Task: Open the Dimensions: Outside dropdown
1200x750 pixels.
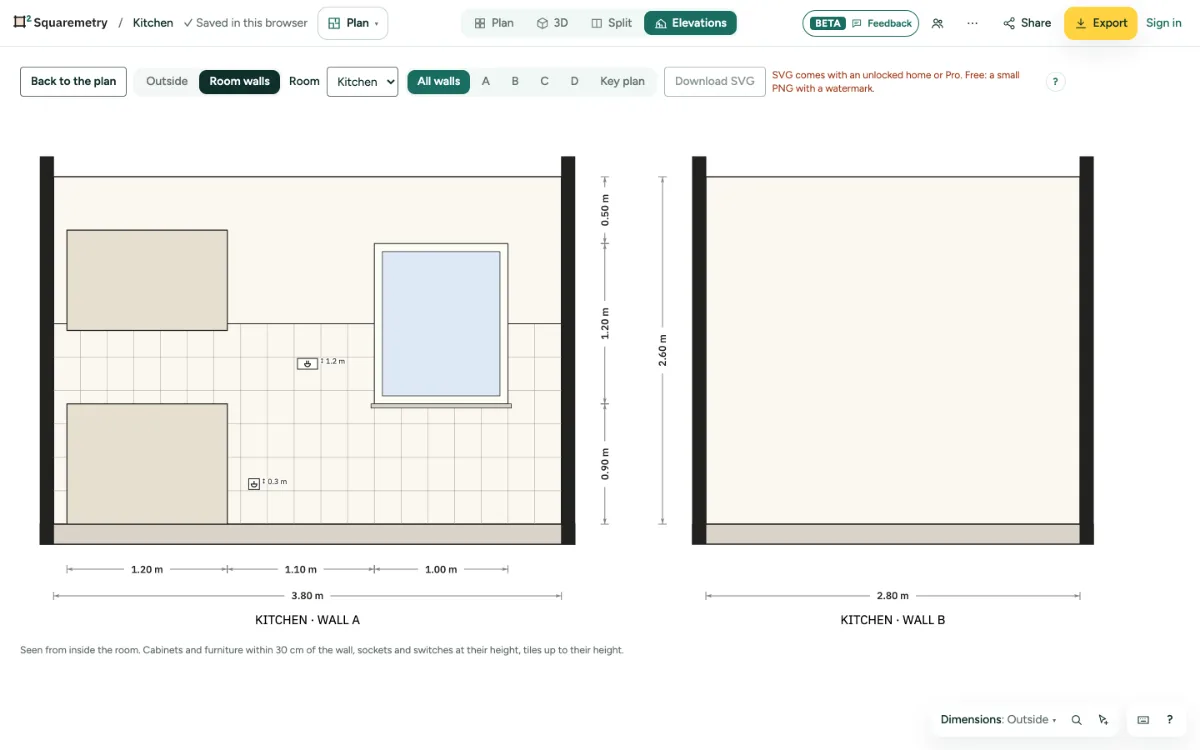Action: (x=998, y=719)
